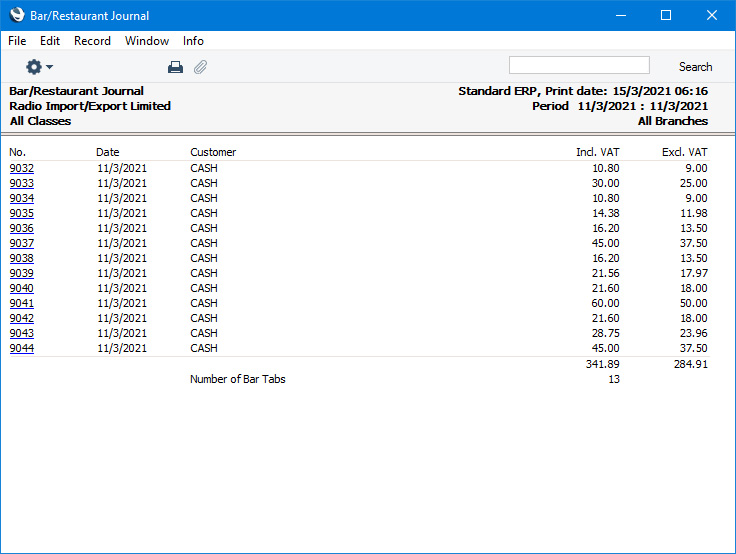Screen dimensions: 736x554
Task: Click the Standard ERP print date text
Action: coord(583,91)
